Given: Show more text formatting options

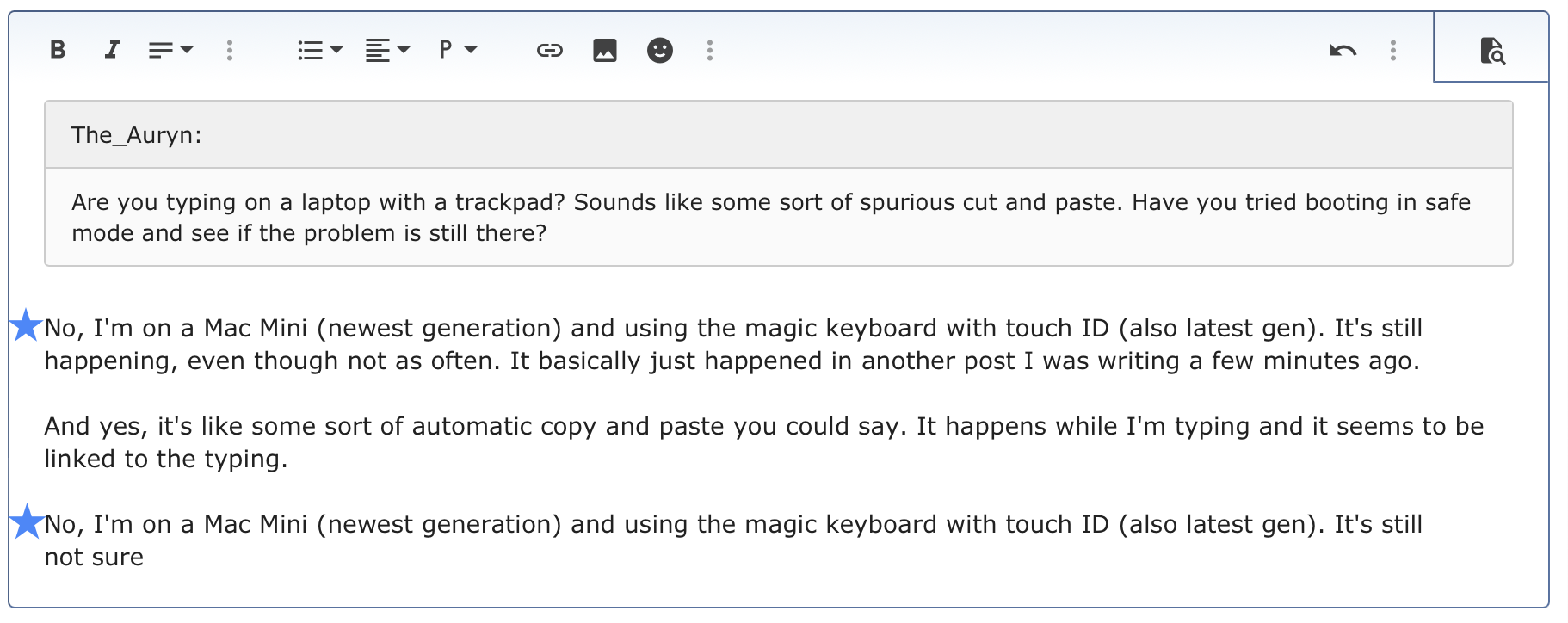Looking at the screenshot, I should 230,50.
